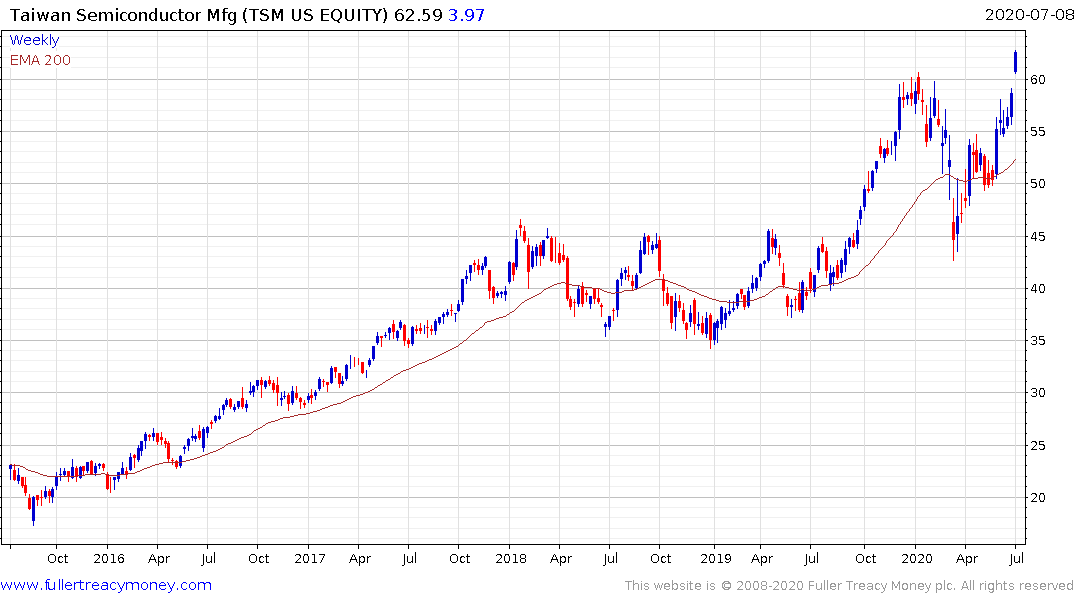Click the 2018 year label on time axis
1075x600 pixels.
(x=511, y=558)
